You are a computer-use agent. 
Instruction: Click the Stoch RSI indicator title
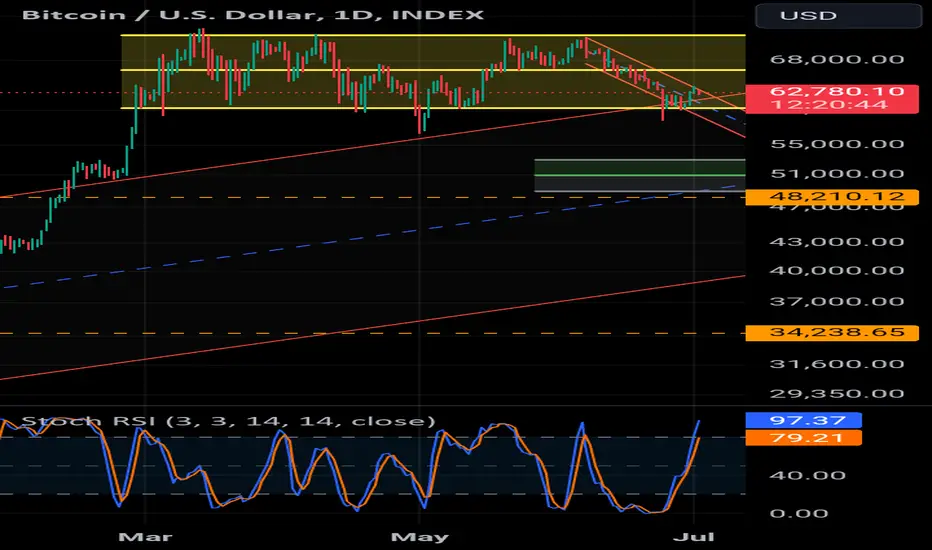point(229,422)
